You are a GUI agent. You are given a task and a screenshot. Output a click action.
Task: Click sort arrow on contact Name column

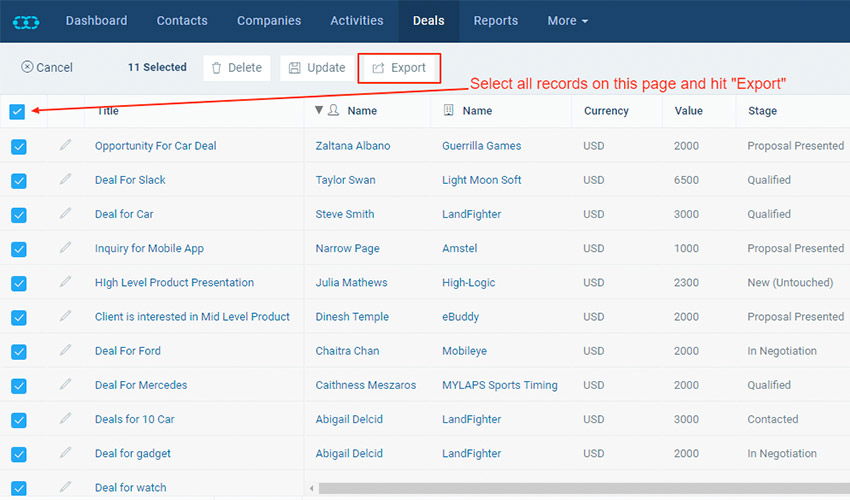point(319,110)
